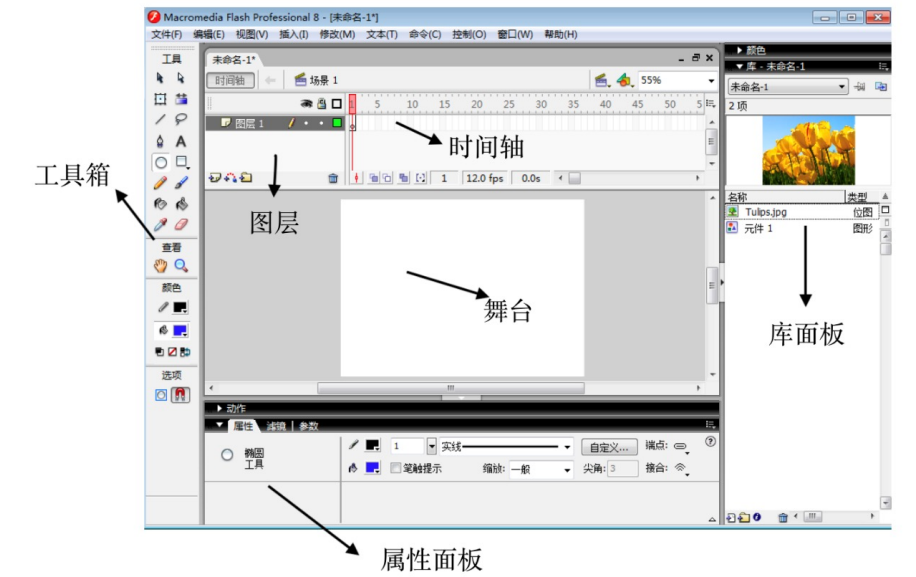Toggle lock all layers padlock icon
This screenshot has height=577, width=916.
tap(321, 104)
